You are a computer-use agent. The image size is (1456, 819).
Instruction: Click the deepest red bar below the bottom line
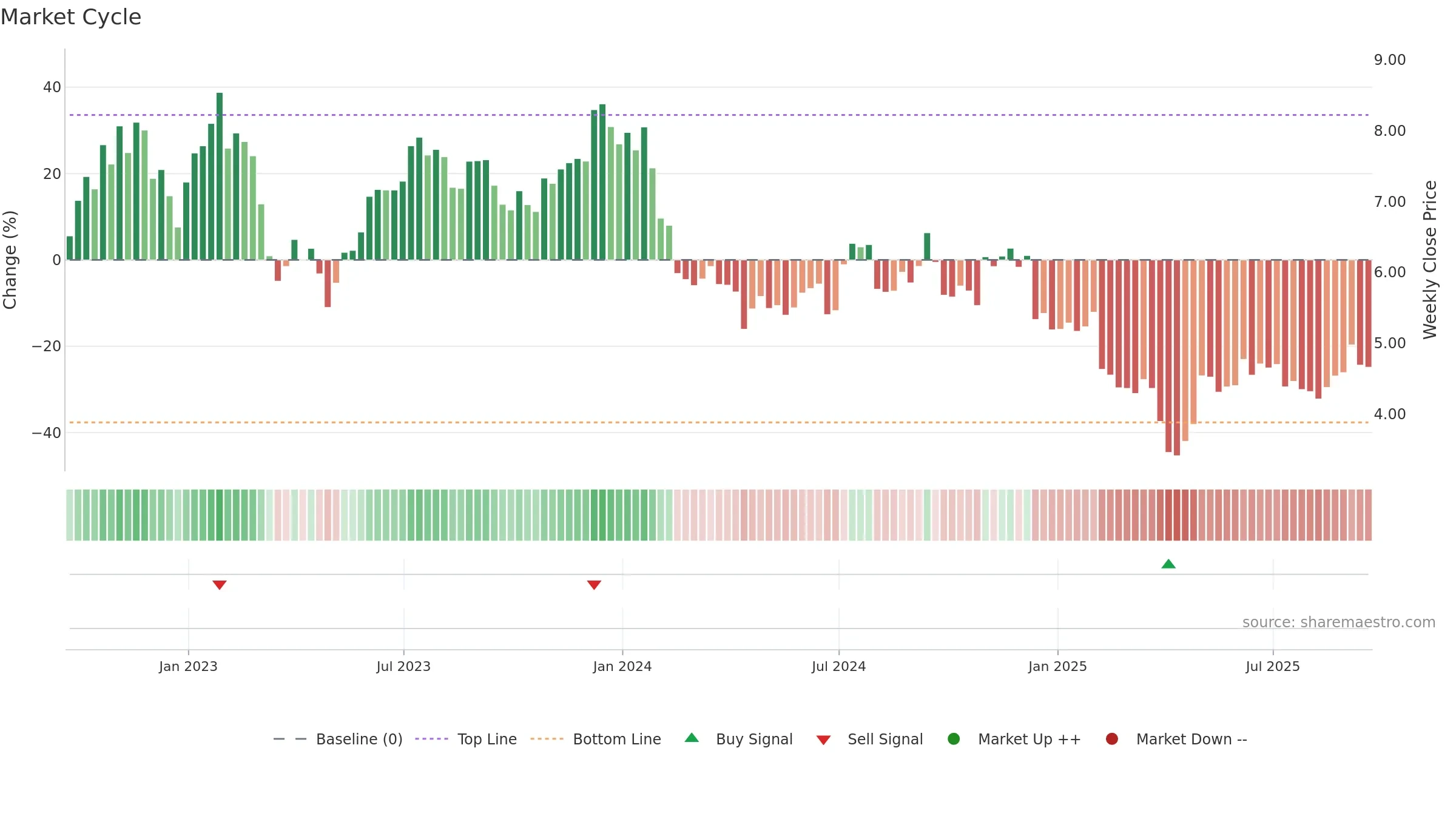(x=1177, y=358)
